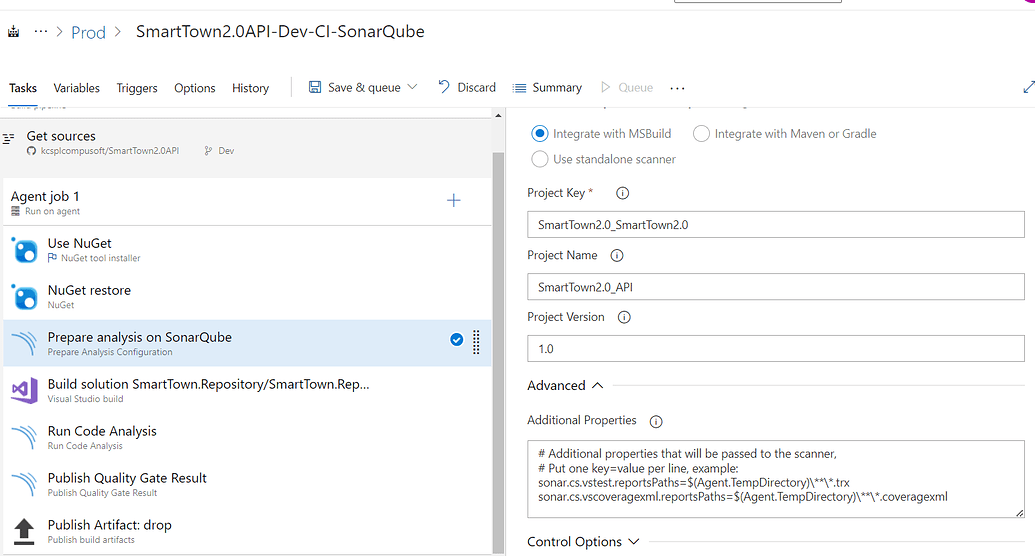Select Integrate with MSBuild radio button
This screenshot has height=556, width=1035.
(540, 134)
